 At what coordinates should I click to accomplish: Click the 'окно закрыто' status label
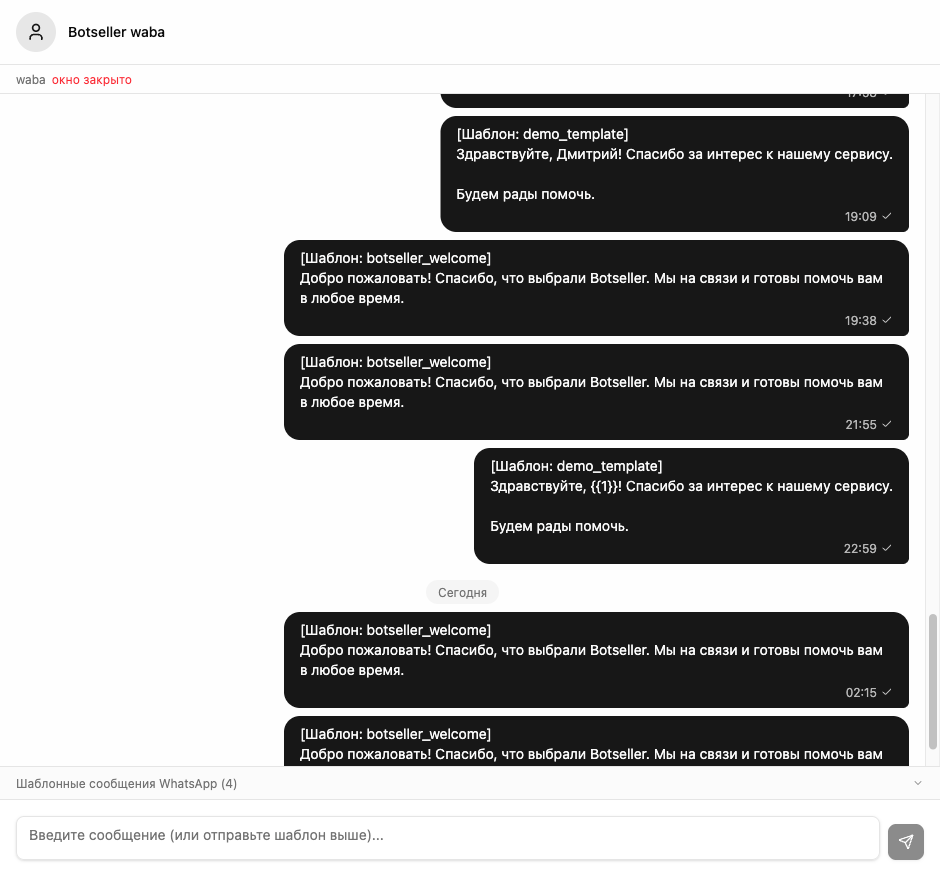[x=92, y=80]
